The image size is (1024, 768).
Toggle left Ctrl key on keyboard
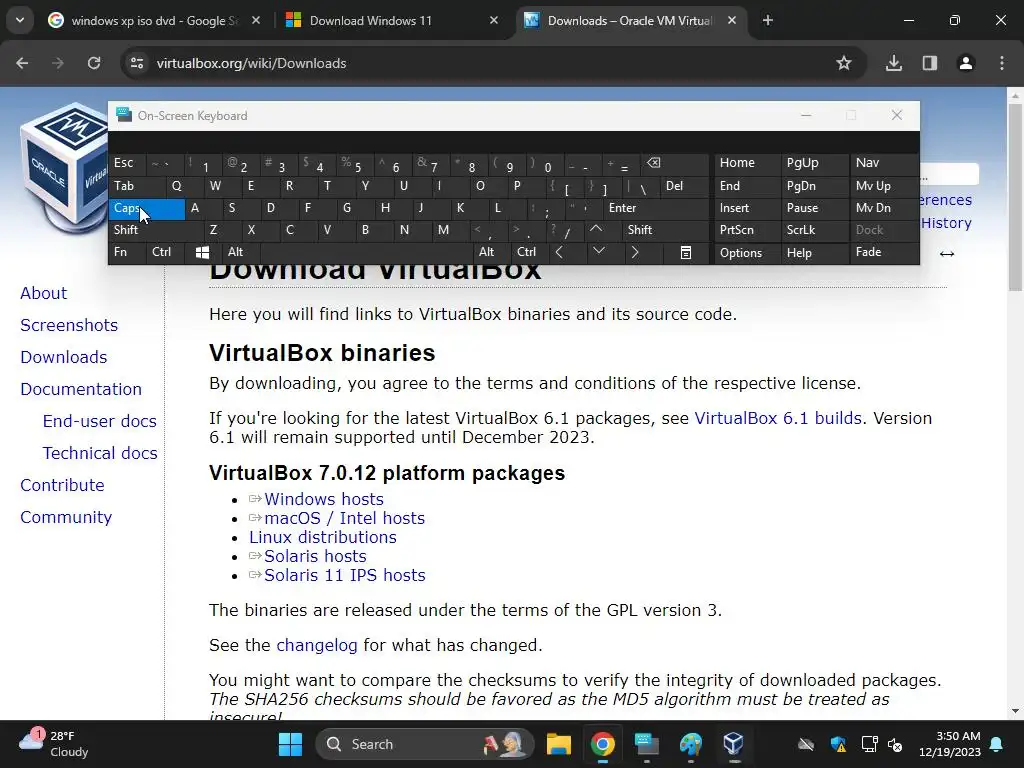(165, 252)
